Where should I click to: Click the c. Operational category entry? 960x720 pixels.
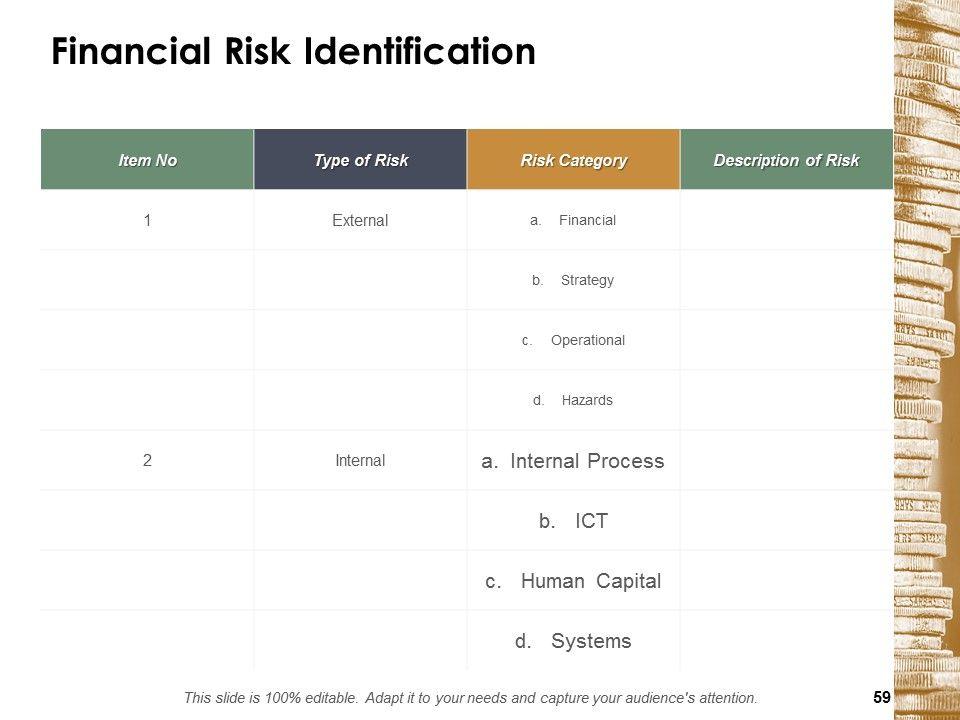[x=573, y=340]
